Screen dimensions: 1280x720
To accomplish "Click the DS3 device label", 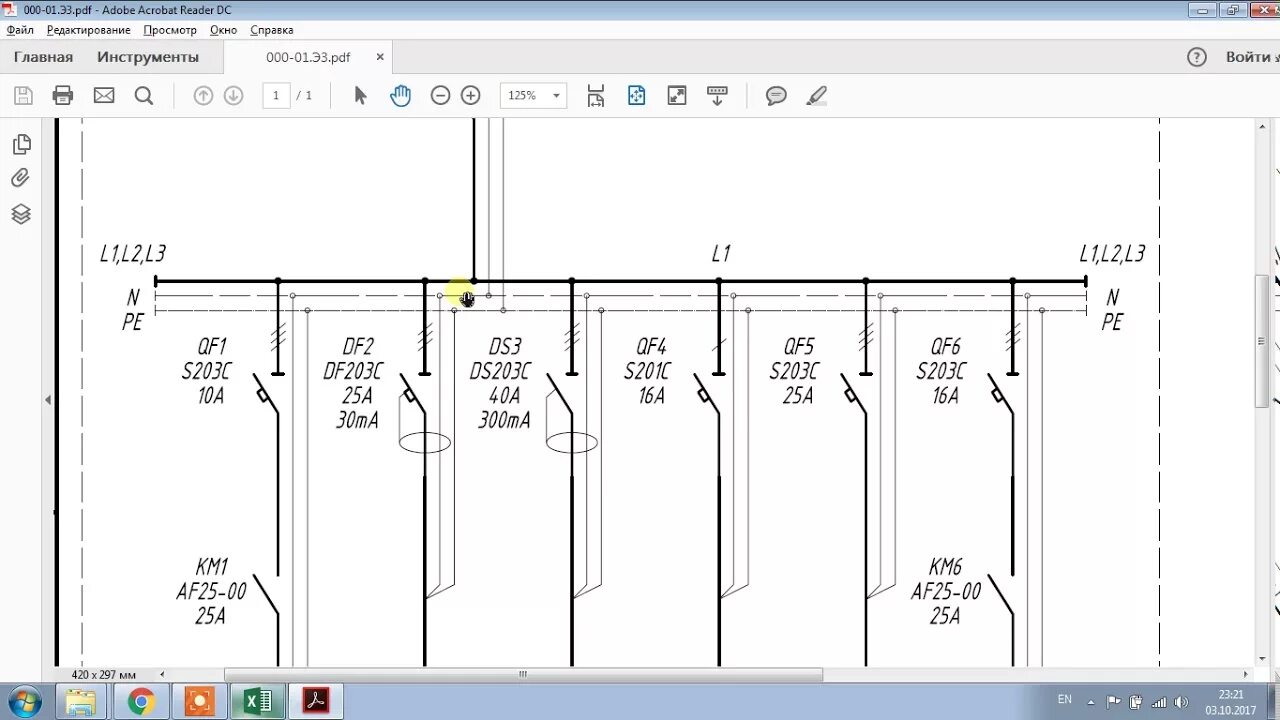I will (505, 347).
